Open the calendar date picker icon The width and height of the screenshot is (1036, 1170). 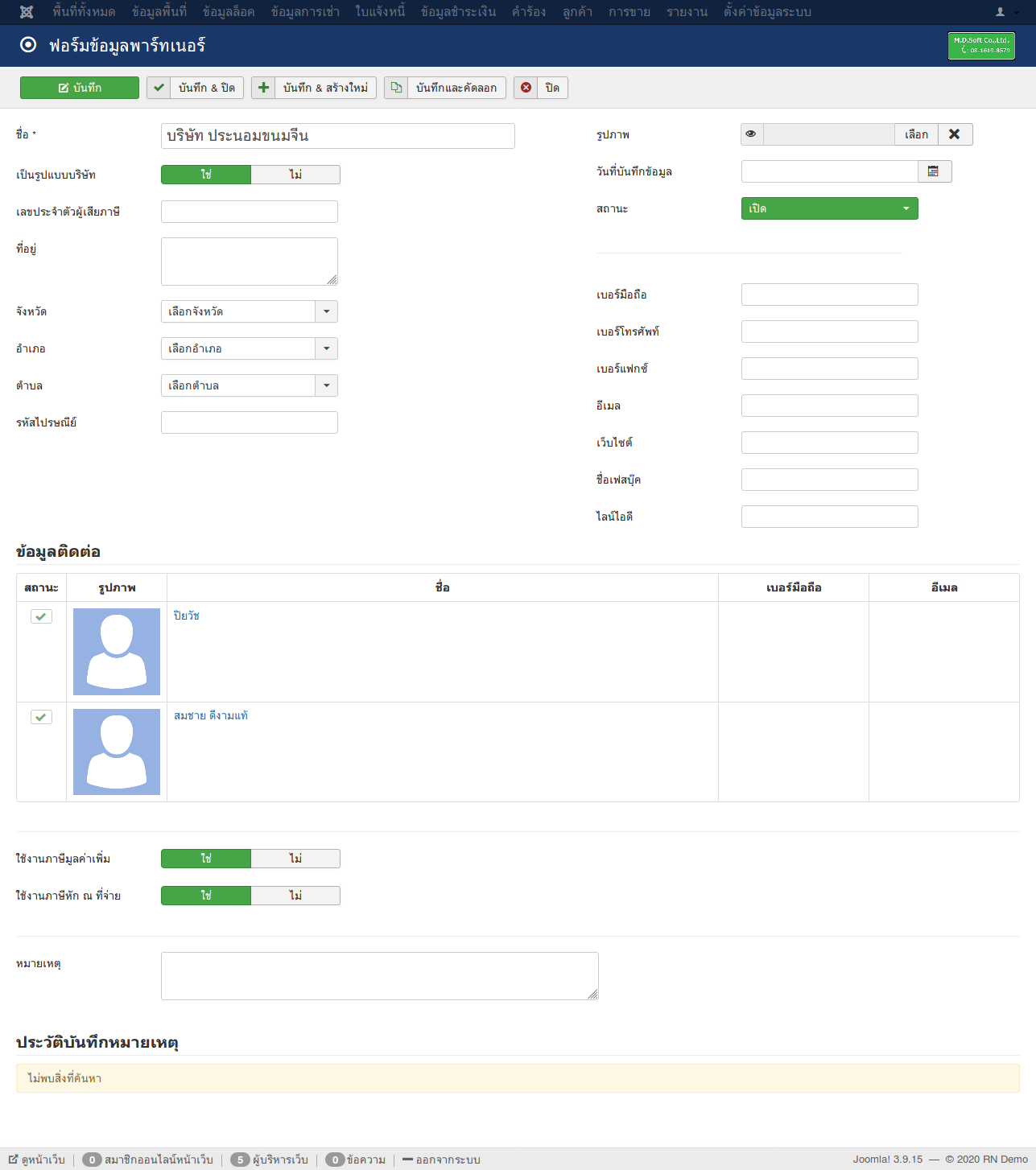934,171
